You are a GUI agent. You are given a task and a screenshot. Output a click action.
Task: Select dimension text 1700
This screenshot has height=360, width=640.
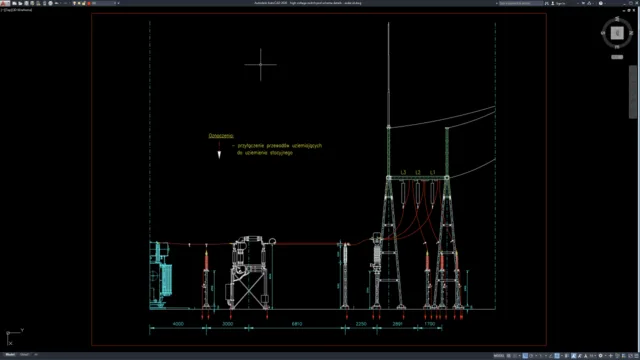pos(429,324)
